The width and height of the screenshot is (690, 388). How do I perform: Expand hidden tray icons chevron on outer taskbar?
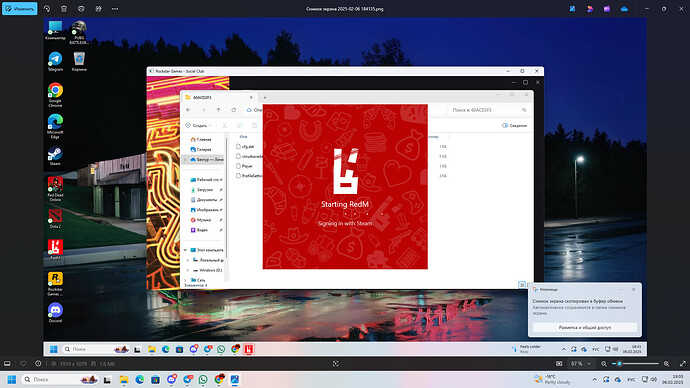pyautogui.click(x=595, y=379)
